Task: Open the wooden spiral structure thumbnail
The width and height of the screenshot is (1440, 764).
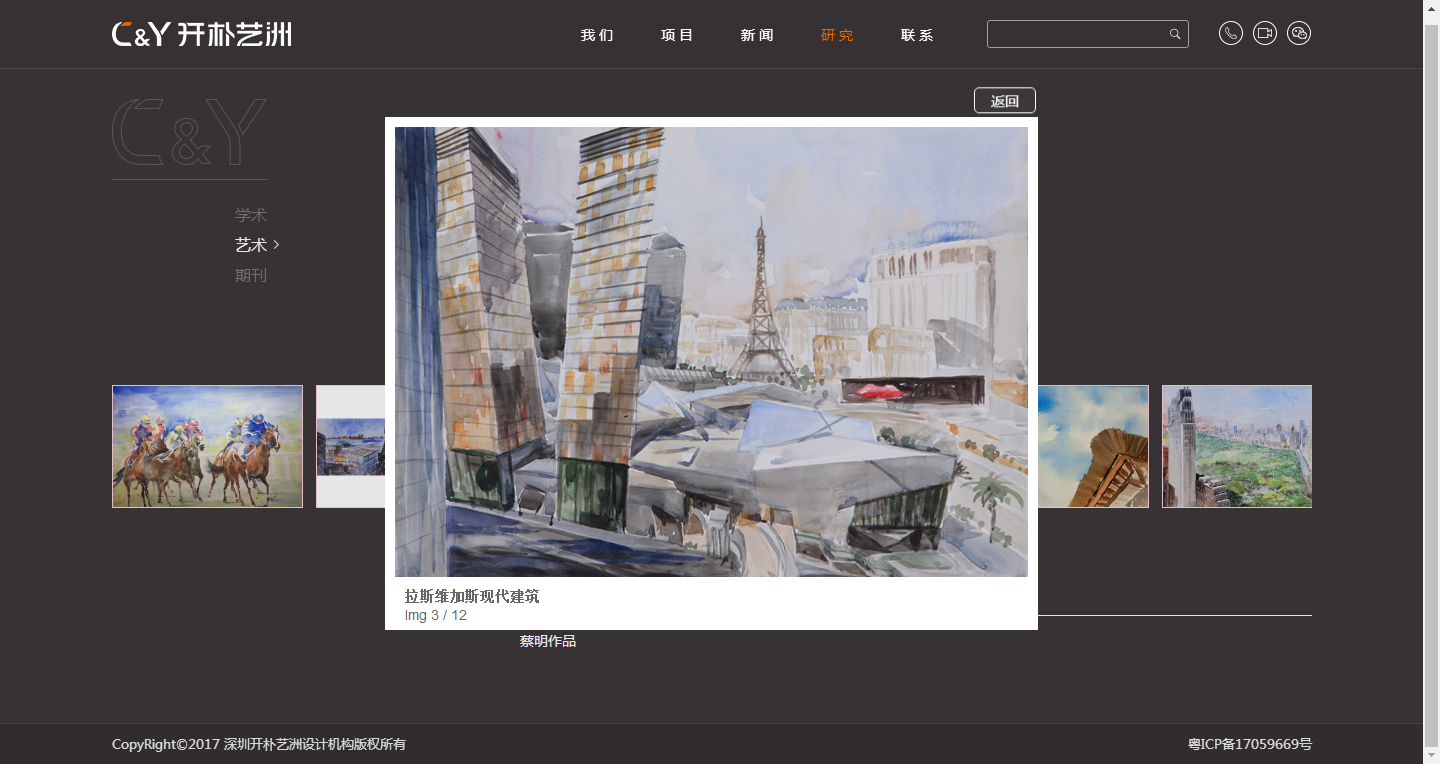Action: click(x=1093, y=446)
